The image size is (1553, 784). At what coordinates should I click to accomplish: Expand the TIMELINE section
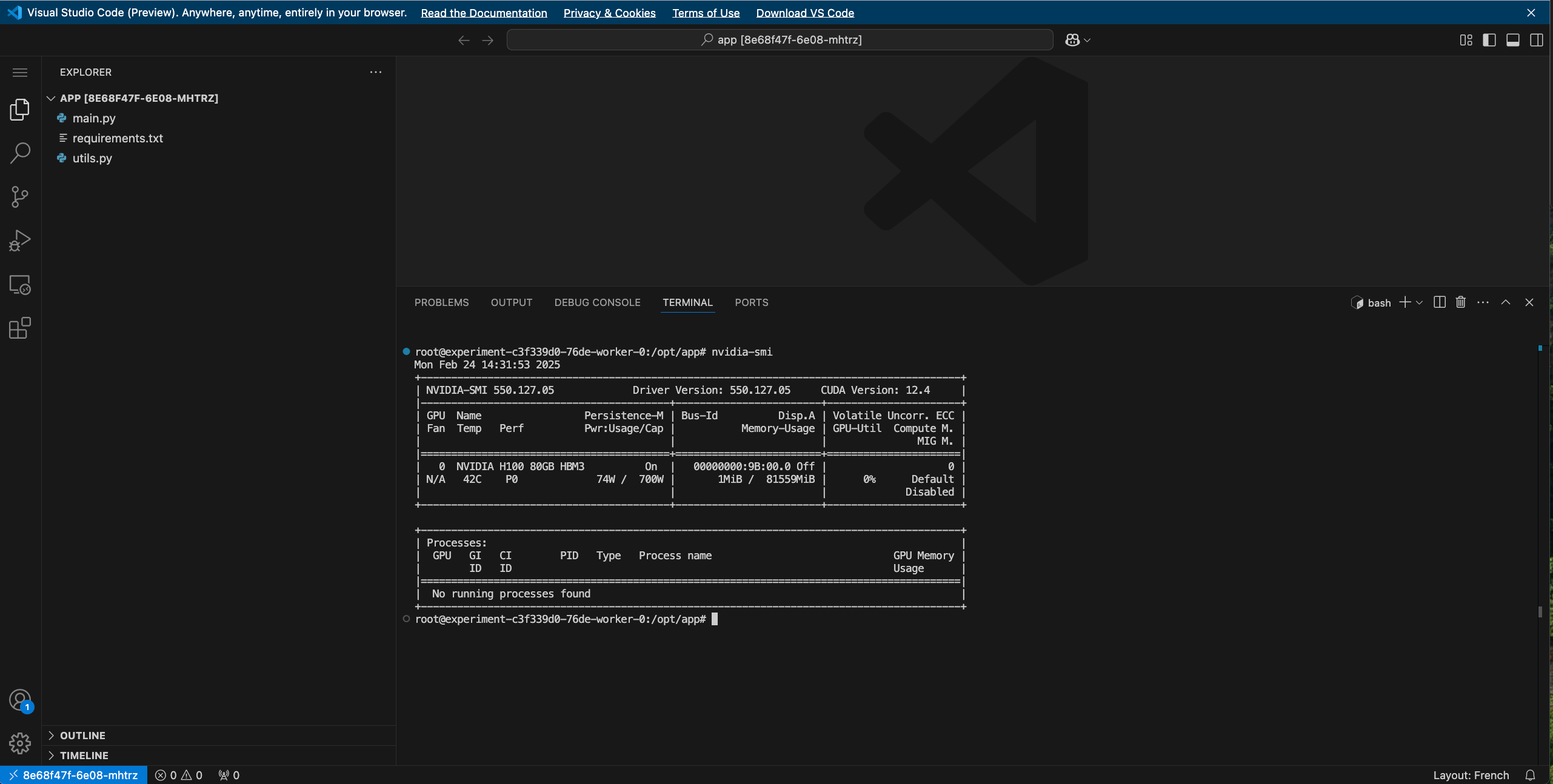[x=51, y=756]
